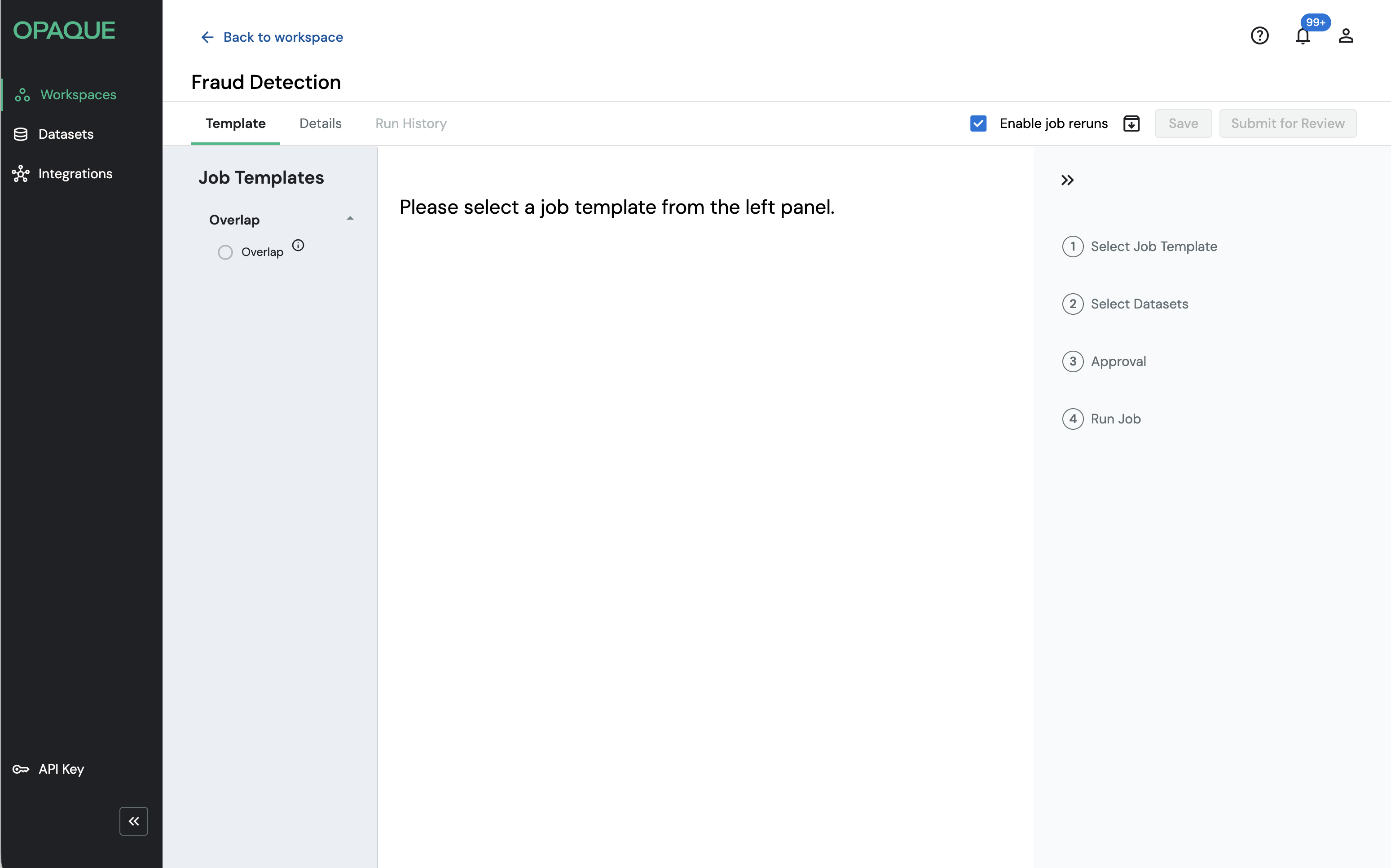Collapse the left sidebar with double chevron
This screenshot has height=868, width=1391.
click(x=134, y=821)
